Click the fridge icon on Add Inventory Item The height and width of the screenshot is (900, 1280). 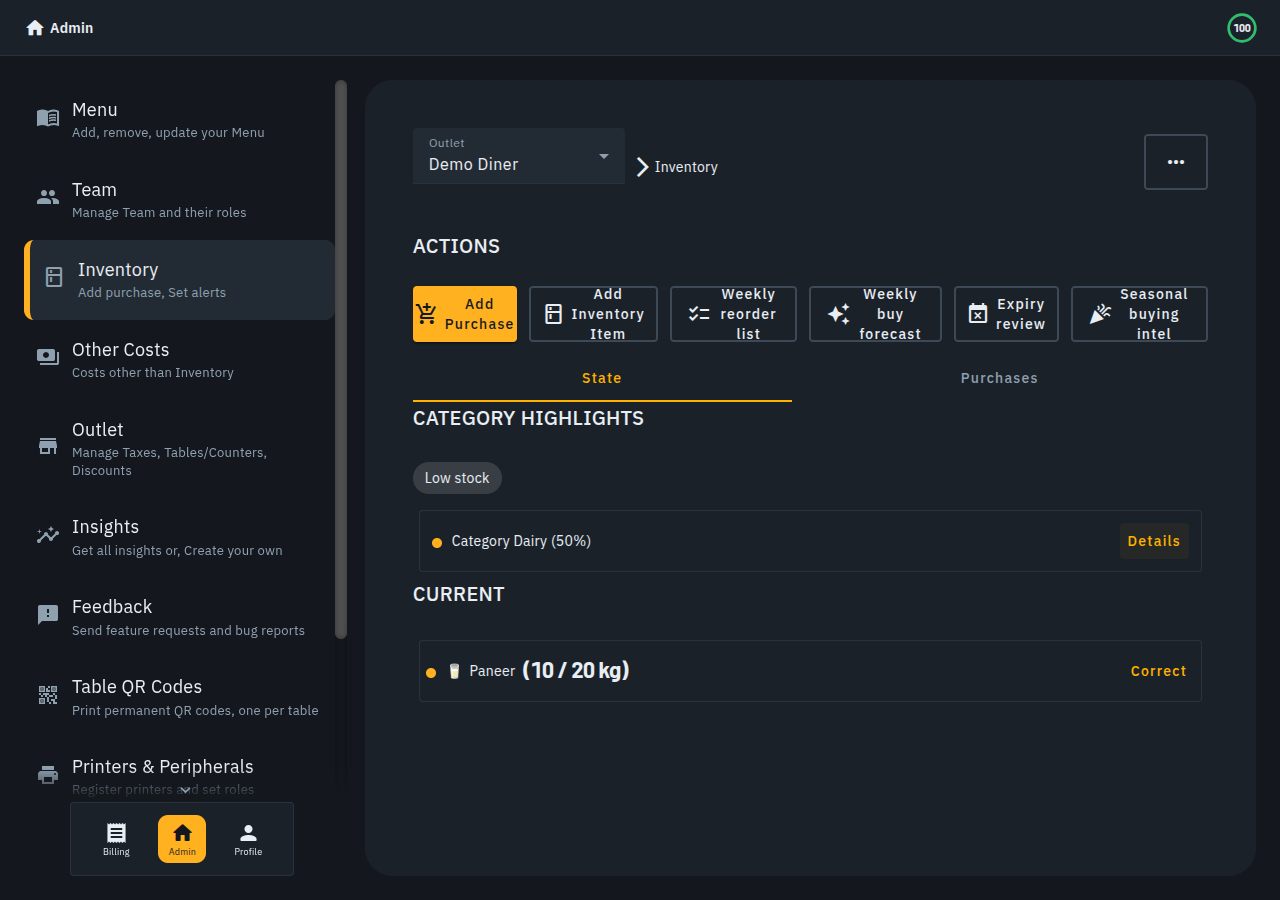point(553,314)
